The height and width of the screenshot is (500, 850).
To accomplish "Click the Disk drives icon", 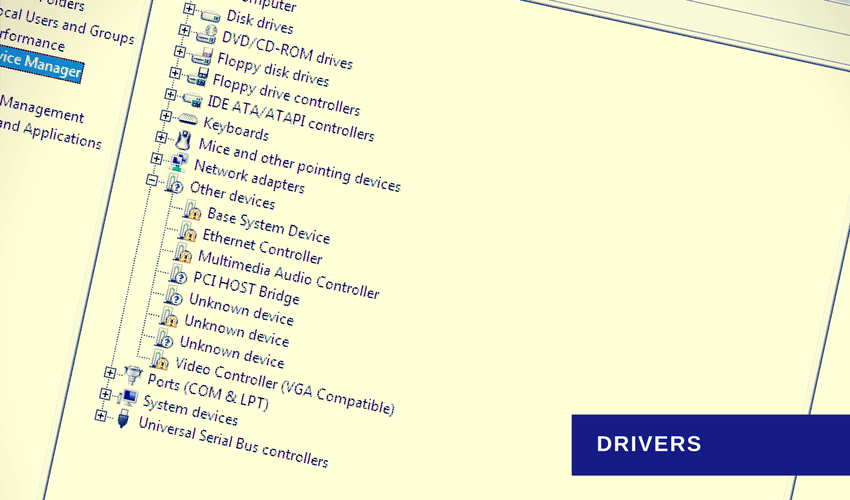I will coord(210,14).
